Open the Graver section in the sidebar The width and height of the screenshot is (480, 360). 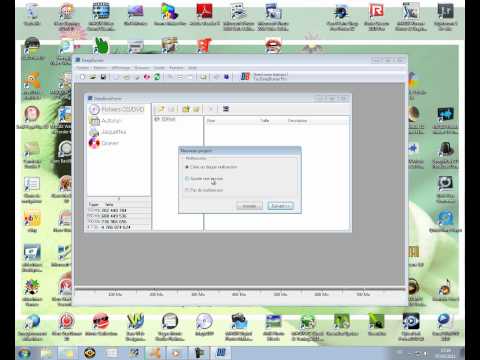click(104, 143)
